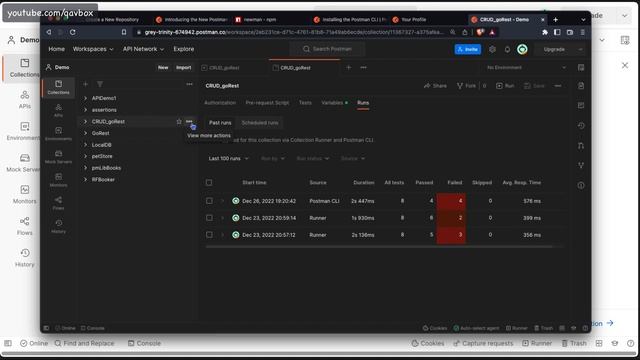Screen dimensions: 640x360
Task: Open the changelog icon in right sidebar
Action: pyautogui.click(x=581, y=125)
